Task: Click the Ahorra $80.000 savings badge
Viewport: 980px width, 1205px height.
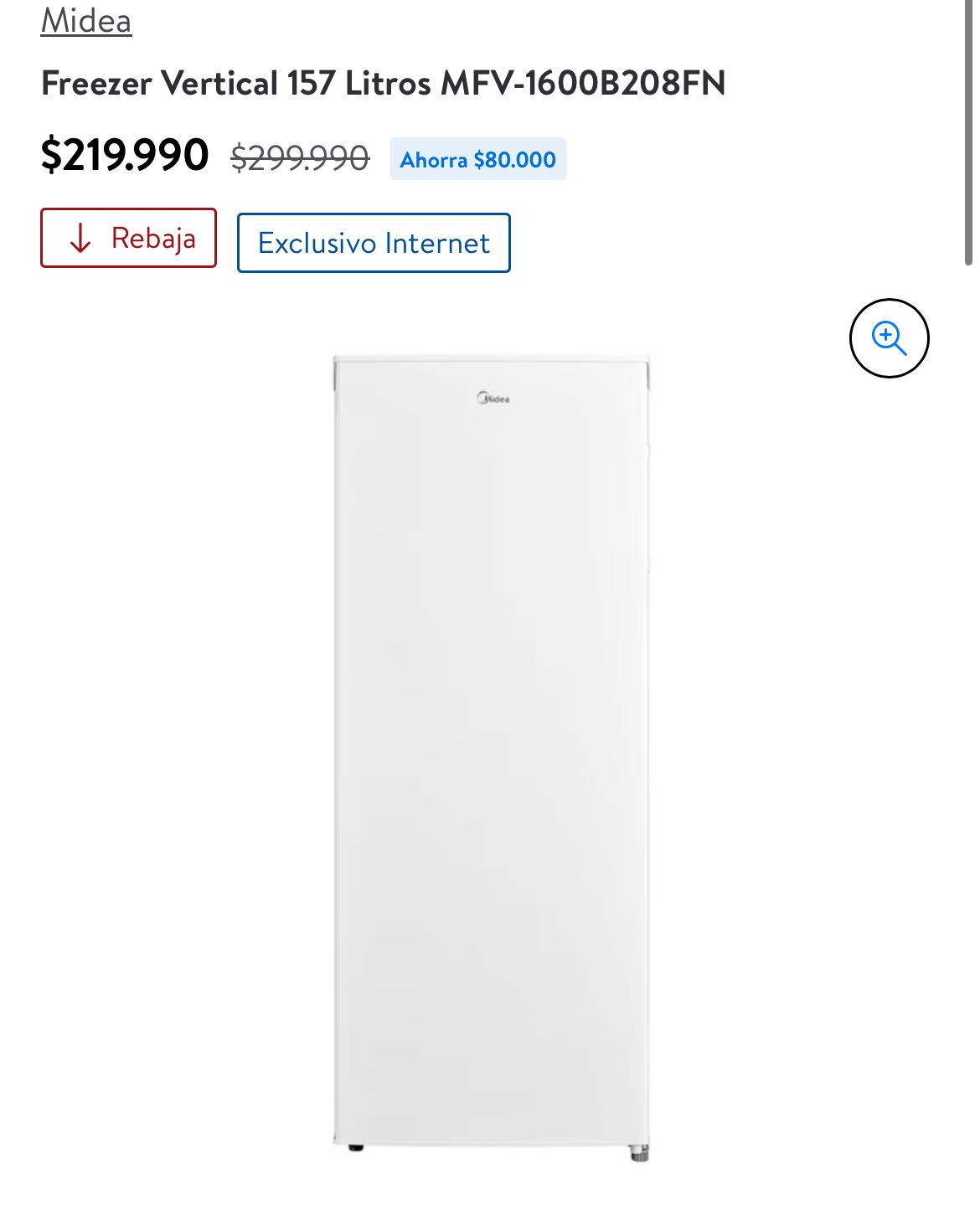Action: click(x=477, y=159)
